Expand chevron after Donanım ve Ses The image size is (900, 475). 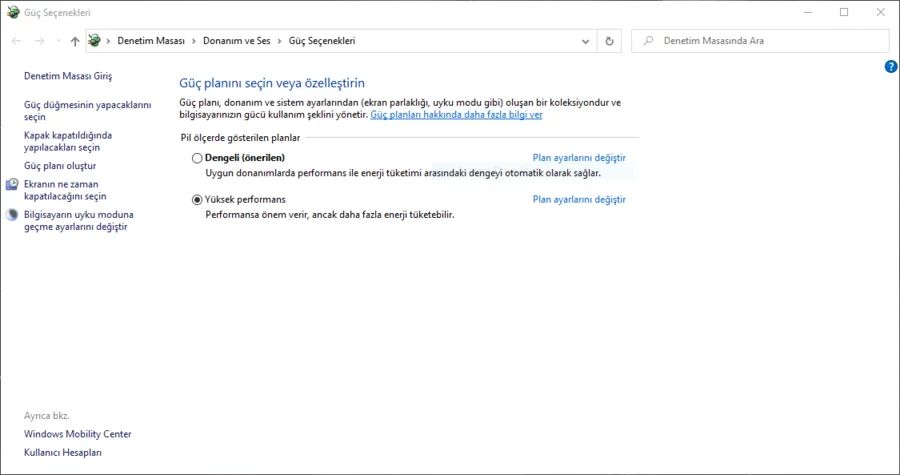280,41
